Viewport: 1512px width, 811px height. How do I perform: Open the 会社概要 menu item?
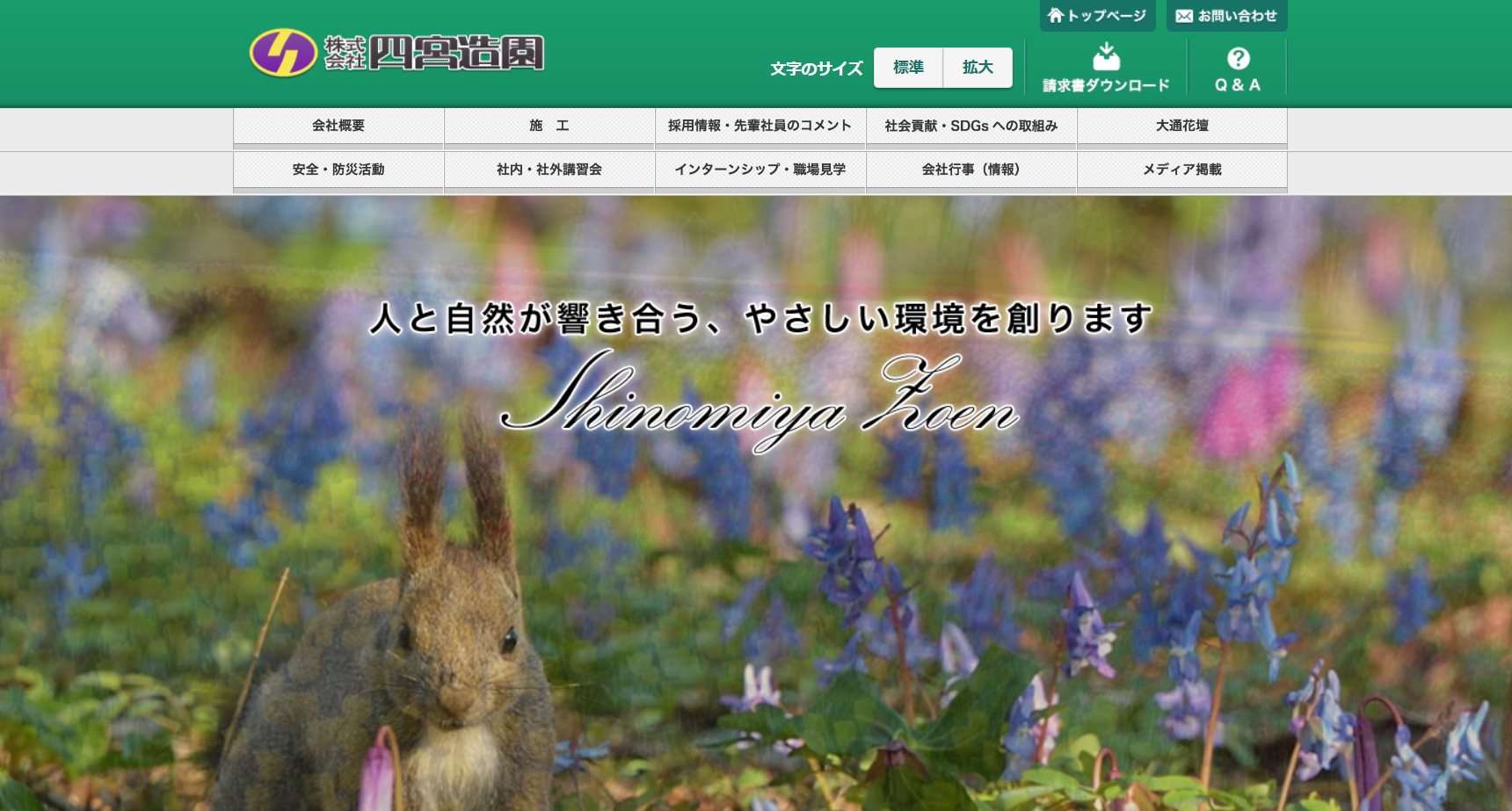338,126
